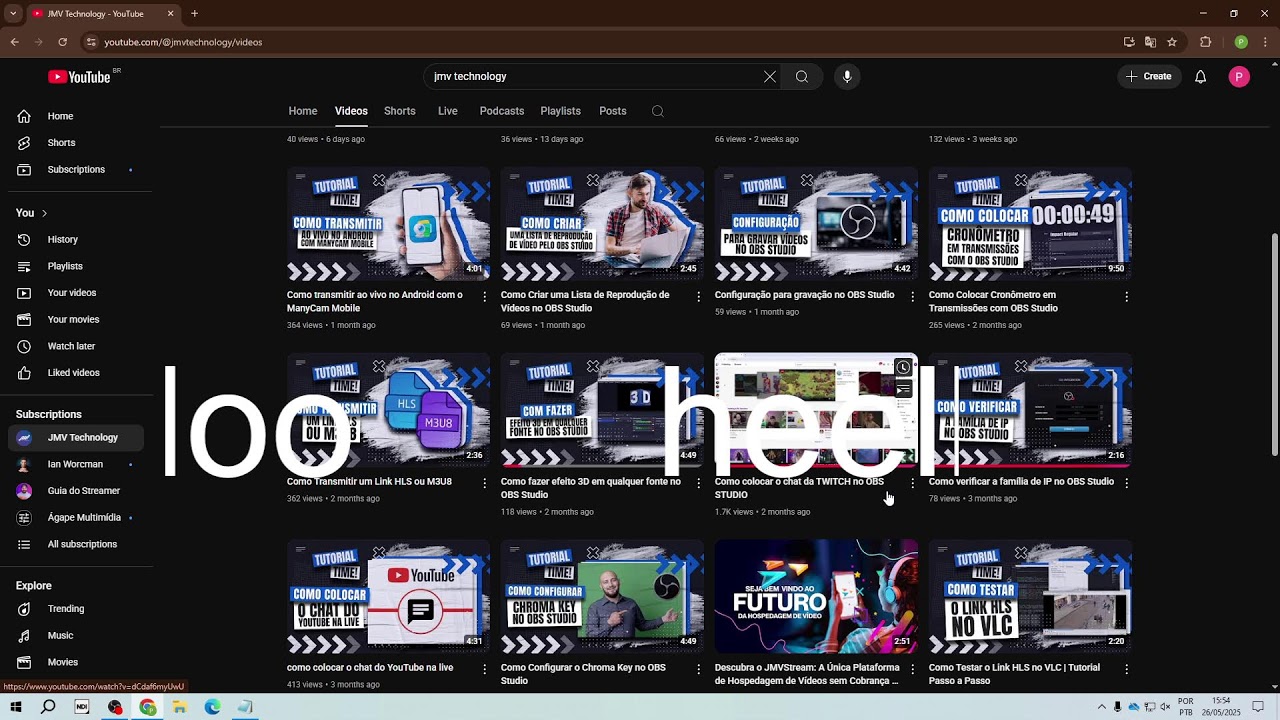The height and width of the screenshot is (720, 1280).
Task: Open Trending in Explore section
Action: click(76, 609)
